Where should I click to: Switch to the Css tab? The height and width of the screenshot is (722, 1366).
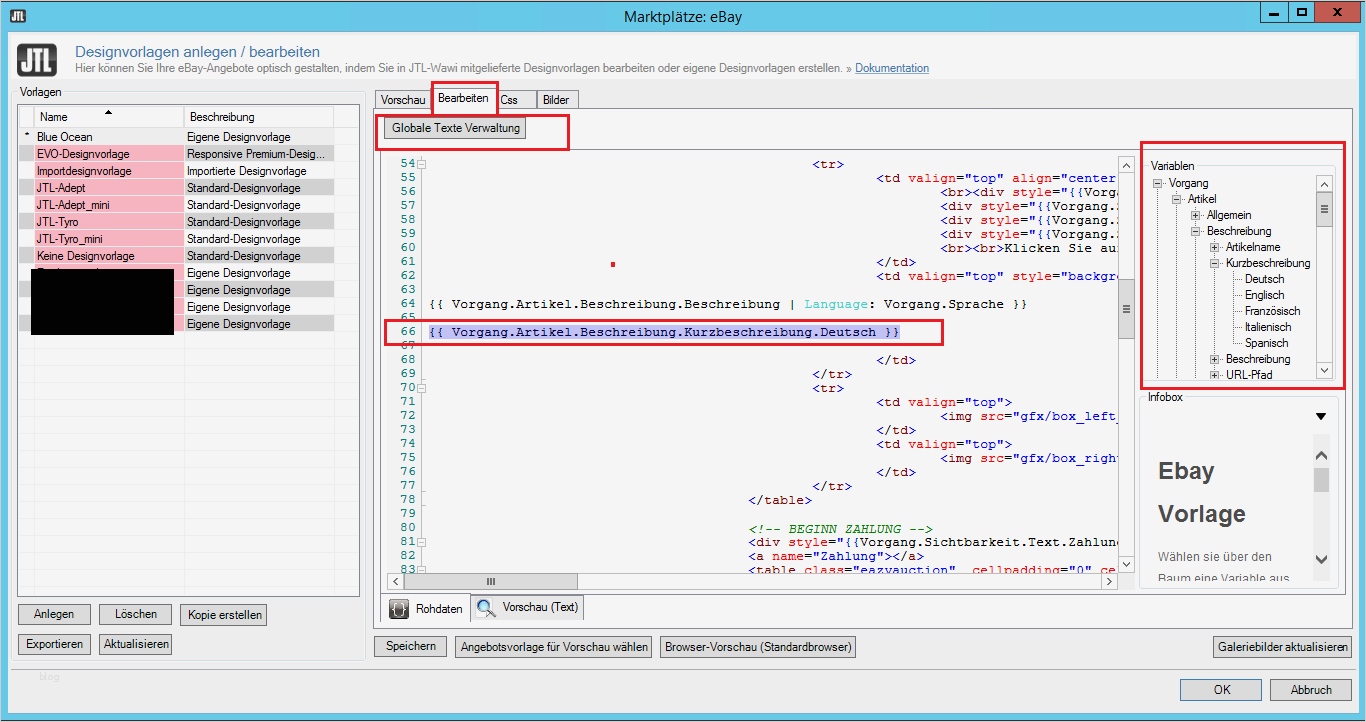coord(509,100)
